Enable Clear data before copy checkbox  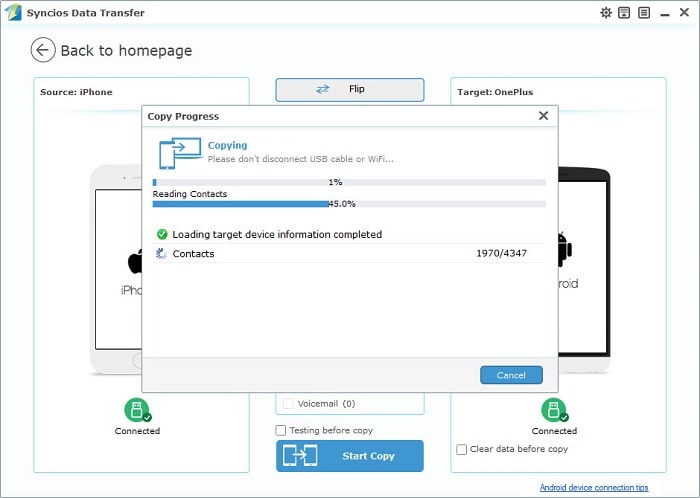click(462, 449)
